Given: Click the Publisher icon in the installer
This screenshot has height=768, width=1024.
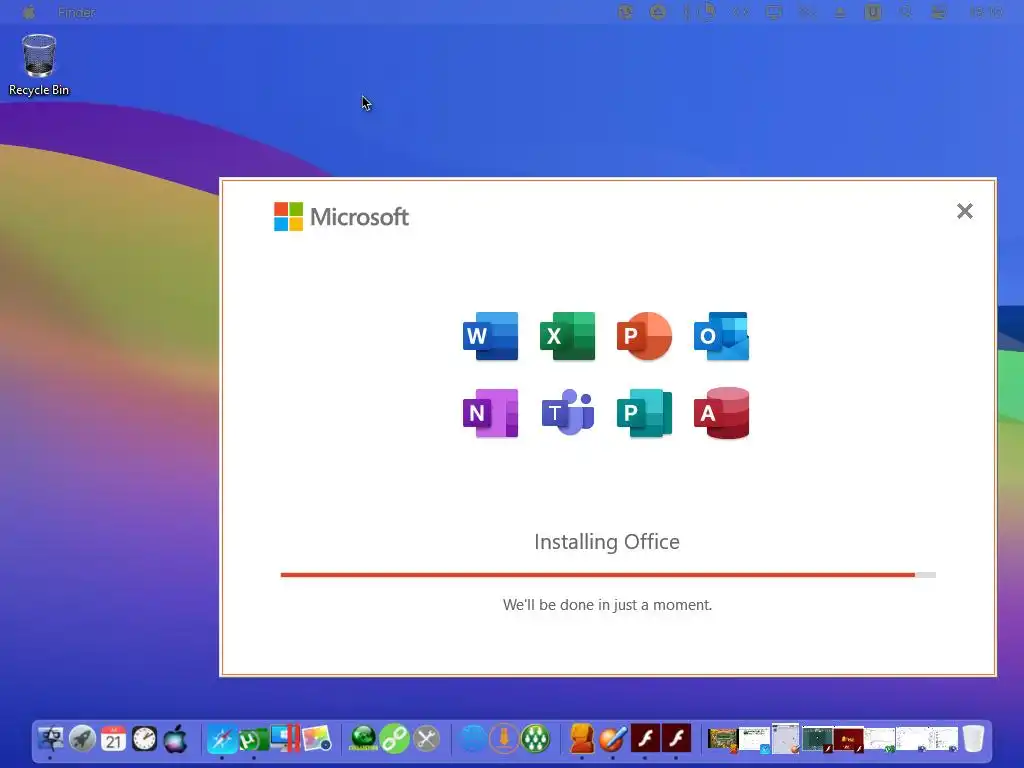Looking at the screenshot, I should point(645,413).
